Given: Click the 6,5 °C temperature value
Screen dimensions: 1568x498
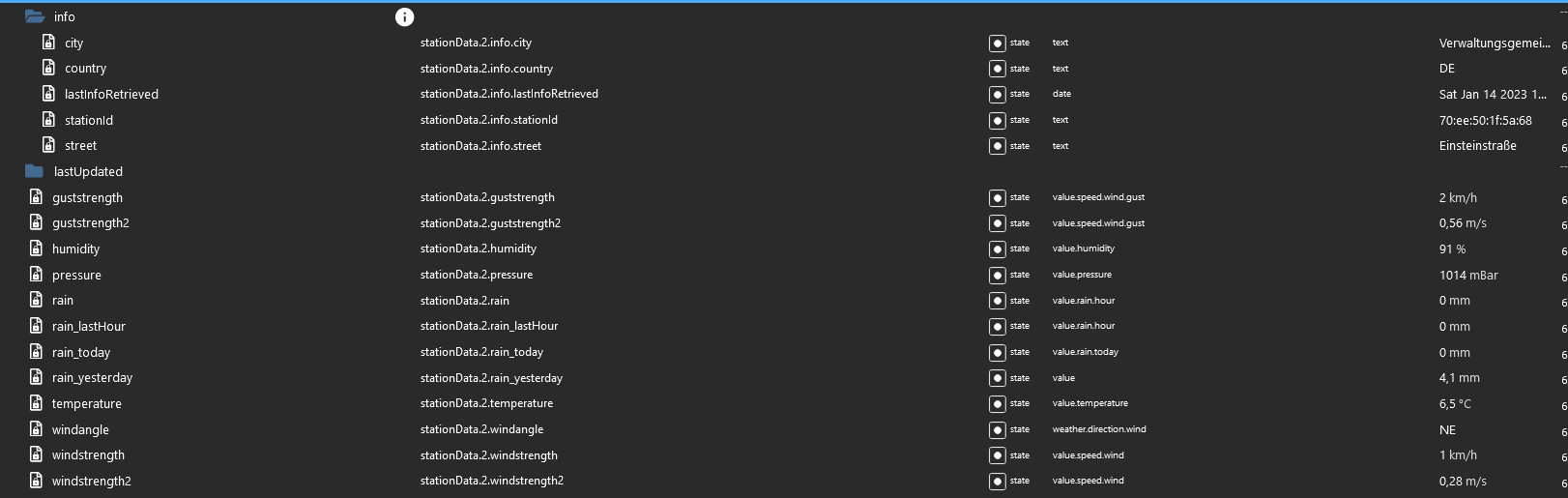Looking at the screenshot, I should coord(1455,404).
